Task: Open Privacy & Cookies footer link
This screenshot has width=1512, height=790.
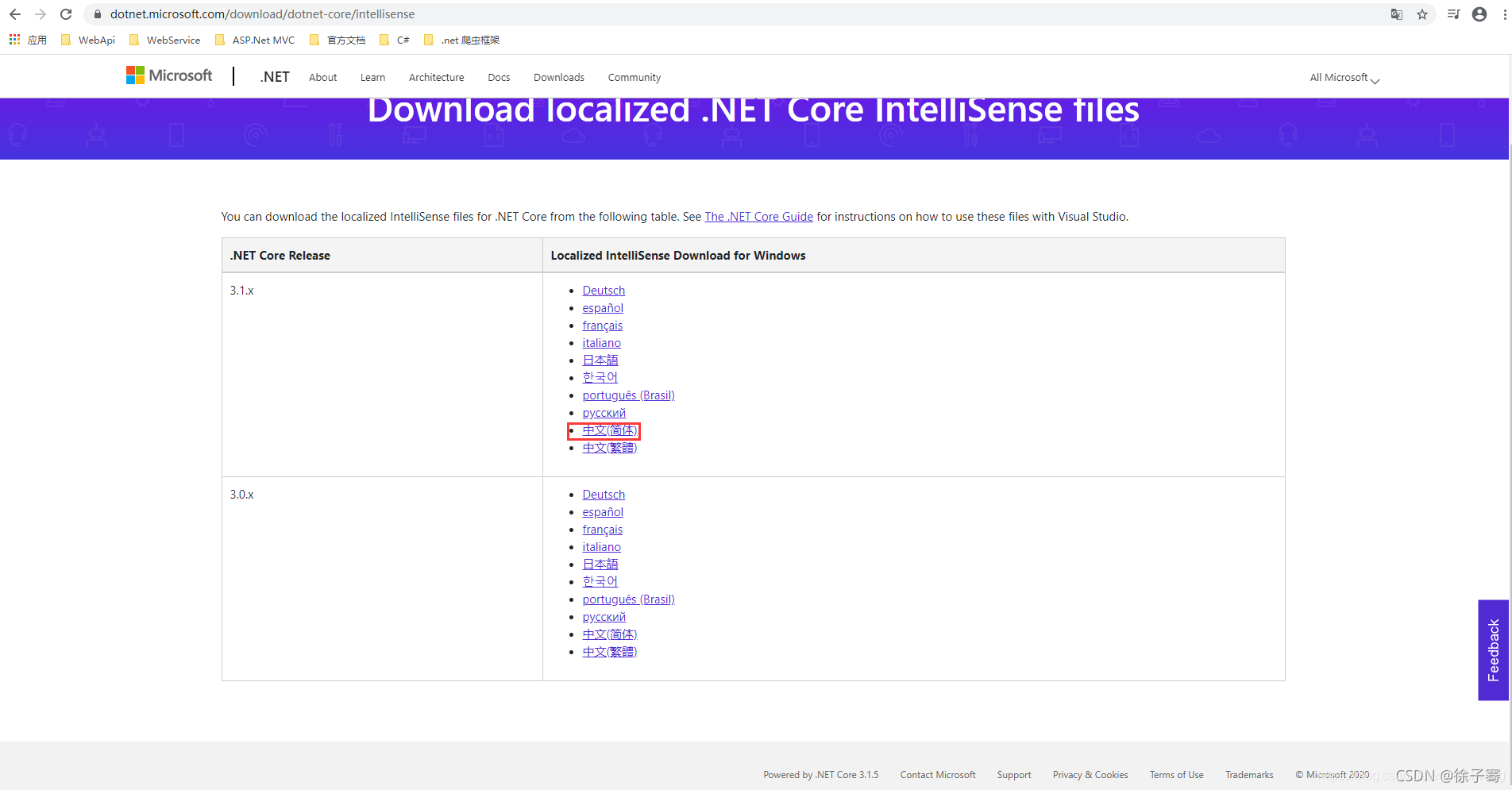Action: coord(1090,775)
